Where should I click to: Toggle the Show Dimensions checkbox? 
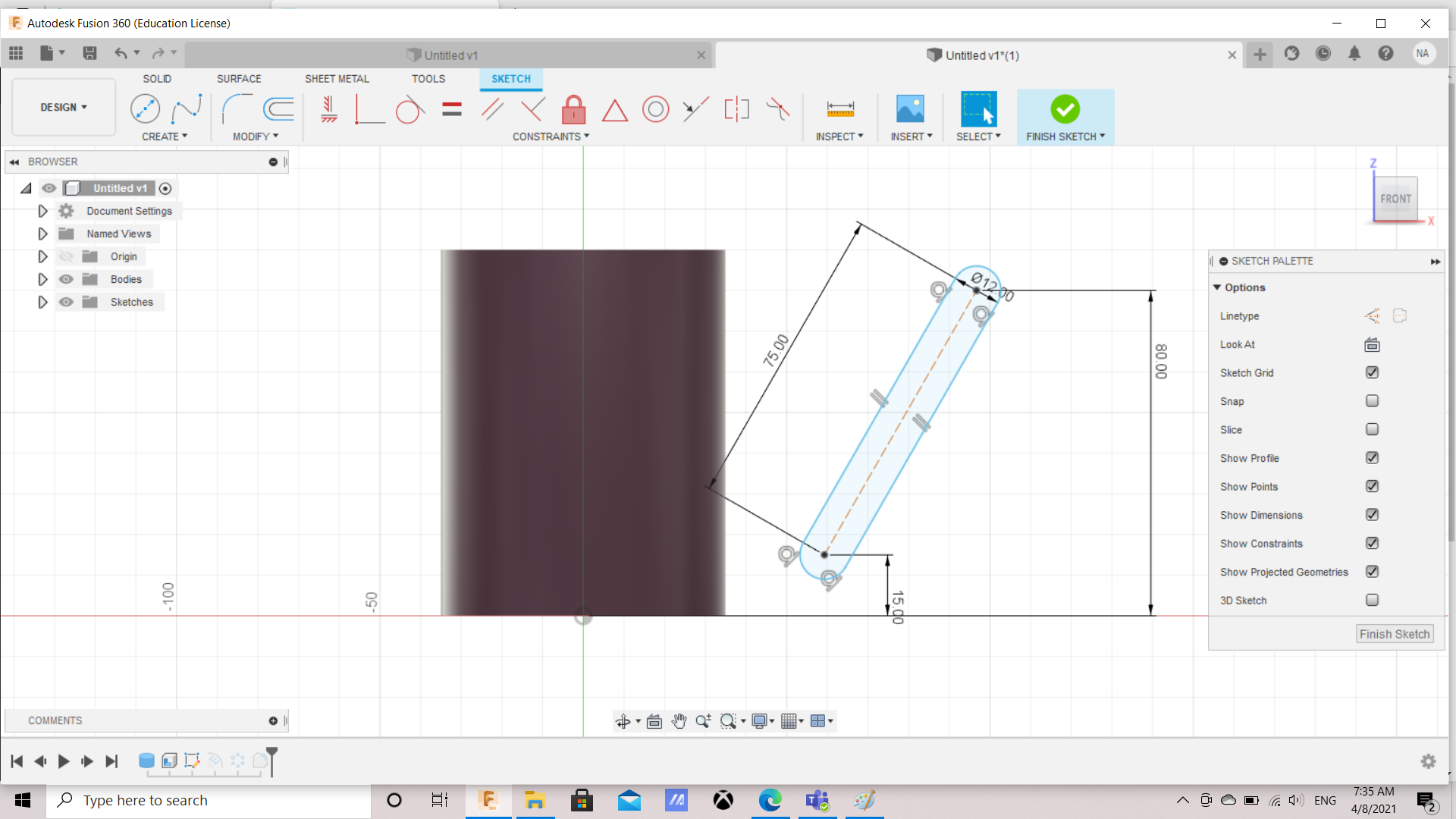[1372, 515]
